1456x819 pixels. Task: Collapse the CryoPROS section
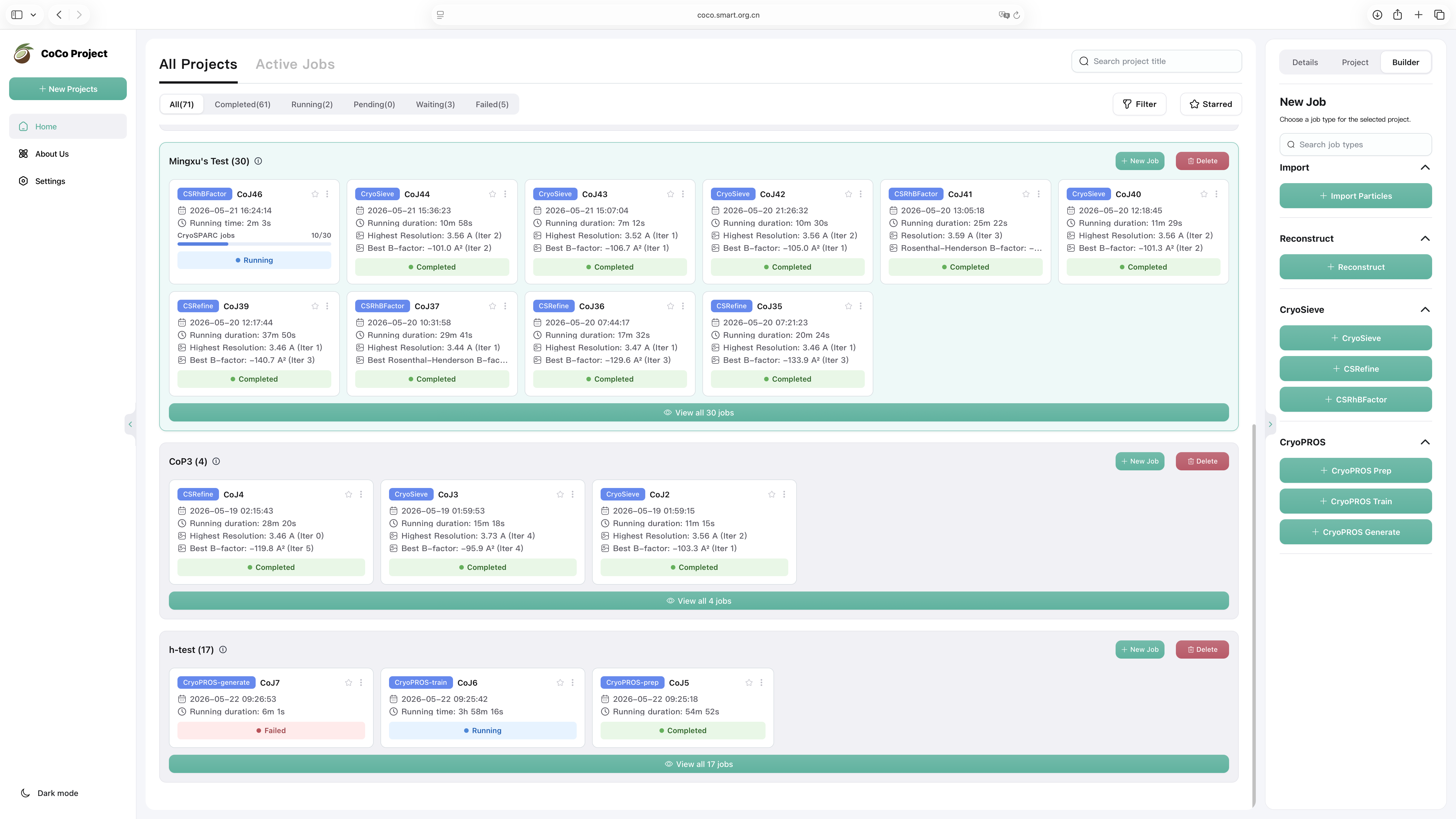click(1425, 442)
